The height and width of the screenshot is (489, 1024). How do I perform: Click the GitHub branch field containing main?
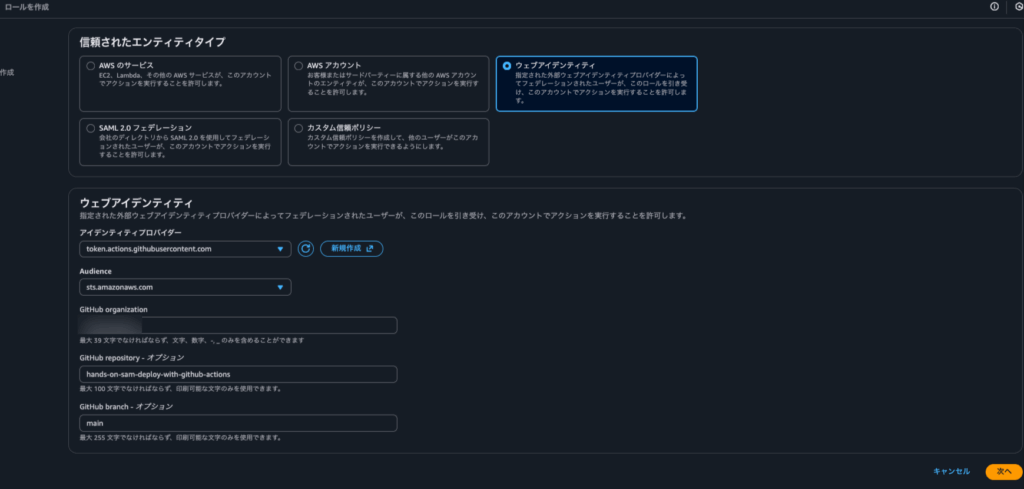pyautogui.click(x=238, y=423)
